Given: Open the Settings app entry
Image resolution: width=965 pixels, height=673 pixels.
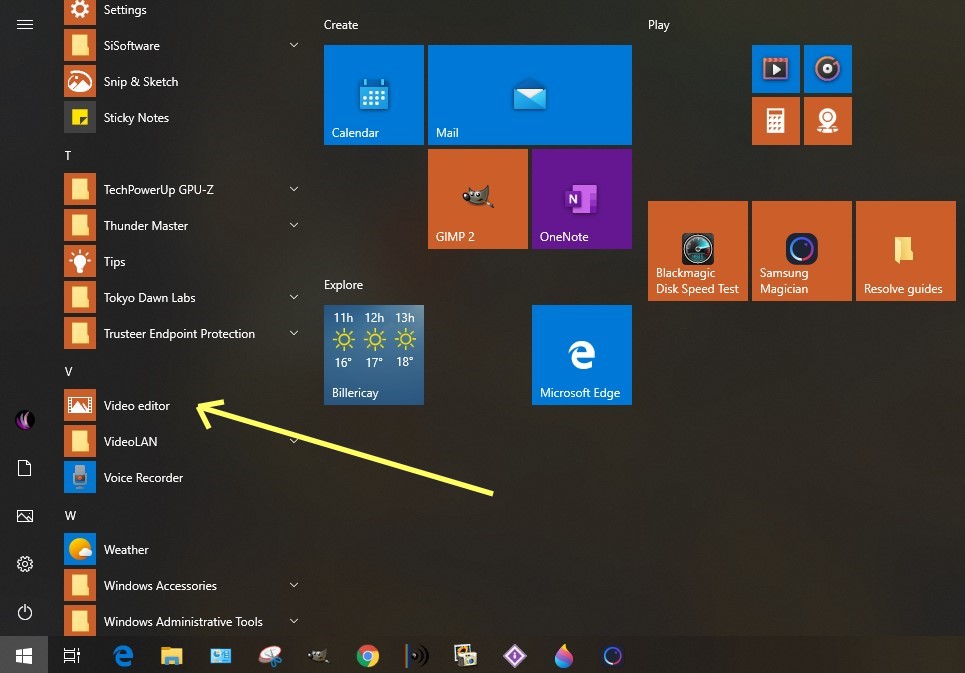Looking at the screenshot, I should pyautogui.click(x=182, y=10).
